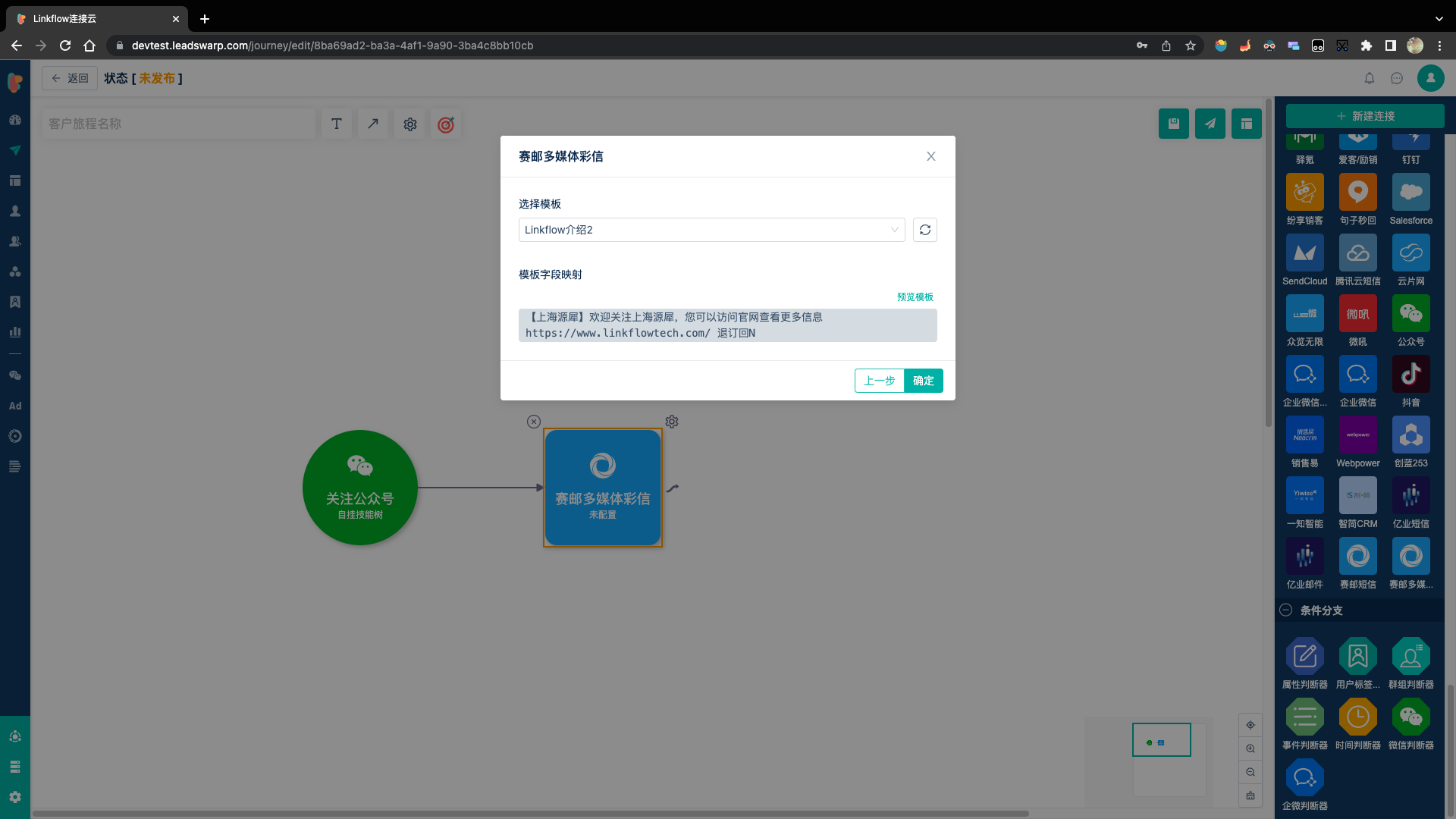1456x819 pixels.
Task: Close the 赛邮多媒体彩信 dialog
Action: click(930, 156)
